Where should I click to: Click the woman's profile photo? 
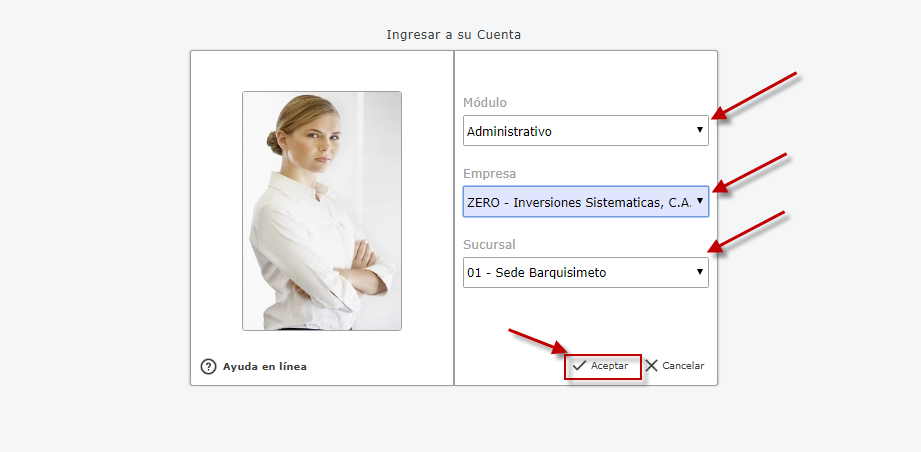[x=321, y=210]
